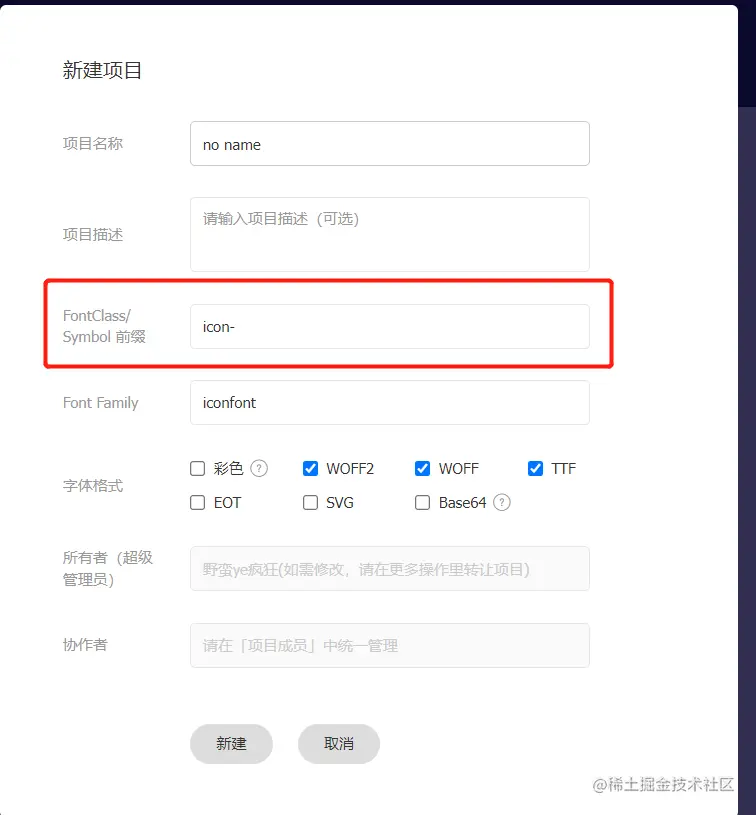This screenshot has height=815, width=756.
Task: Click the 新建项目 dialog title
Action: pos(102,70)
